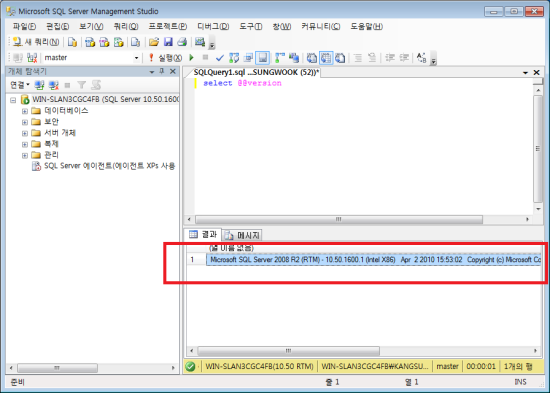This screenshot has height=393, width=550.
Task: Toggle Include Client Statistics
Action: [294, 58]
